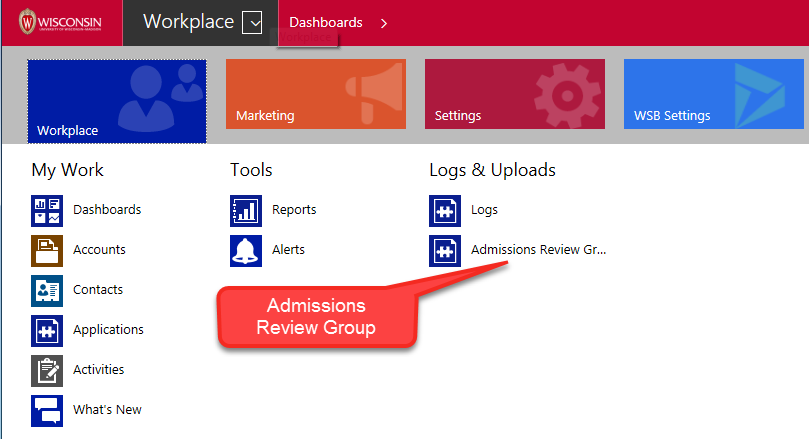
Task: Click the Admissions Review Group icon
Action: 445,250
